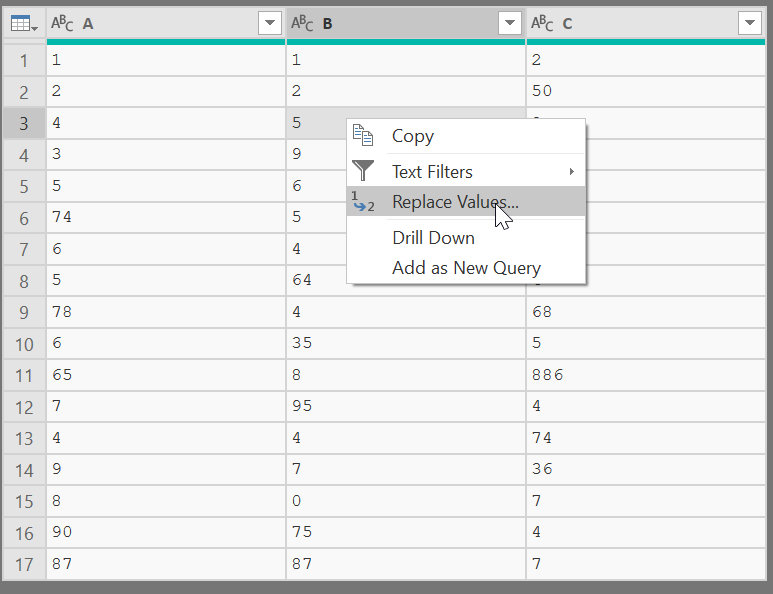Click cell value 50 in column C
Image resolution: width=773 pixels, height=594 pixels.
click(x=542, y=91)
